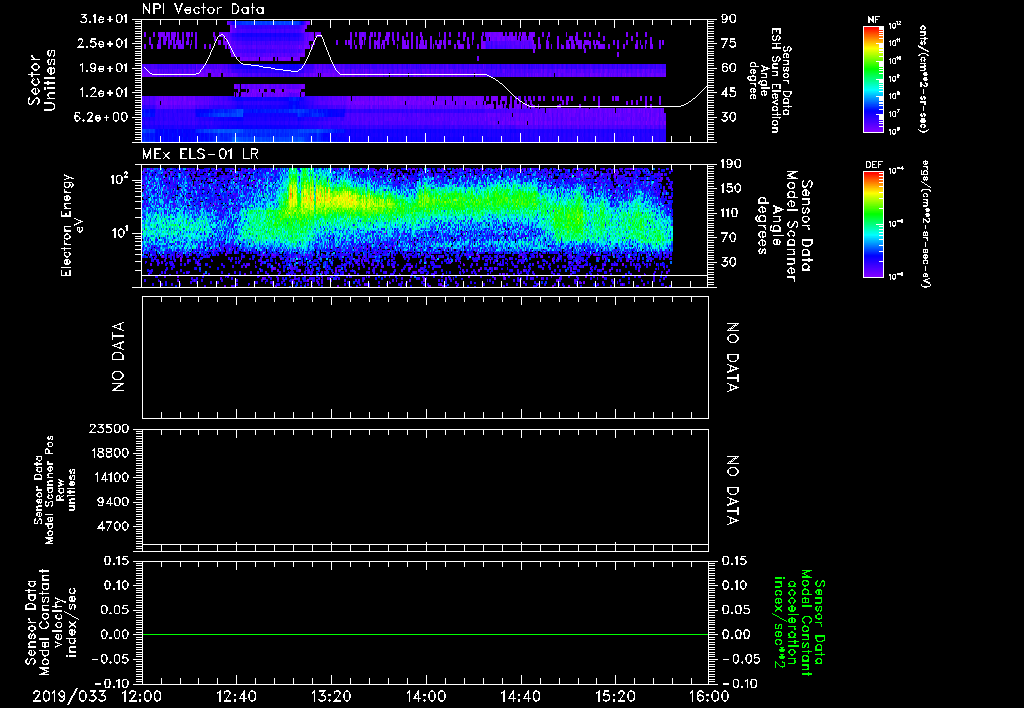Click the "1.9e+01" sector tick label

(x=103, y=68)
